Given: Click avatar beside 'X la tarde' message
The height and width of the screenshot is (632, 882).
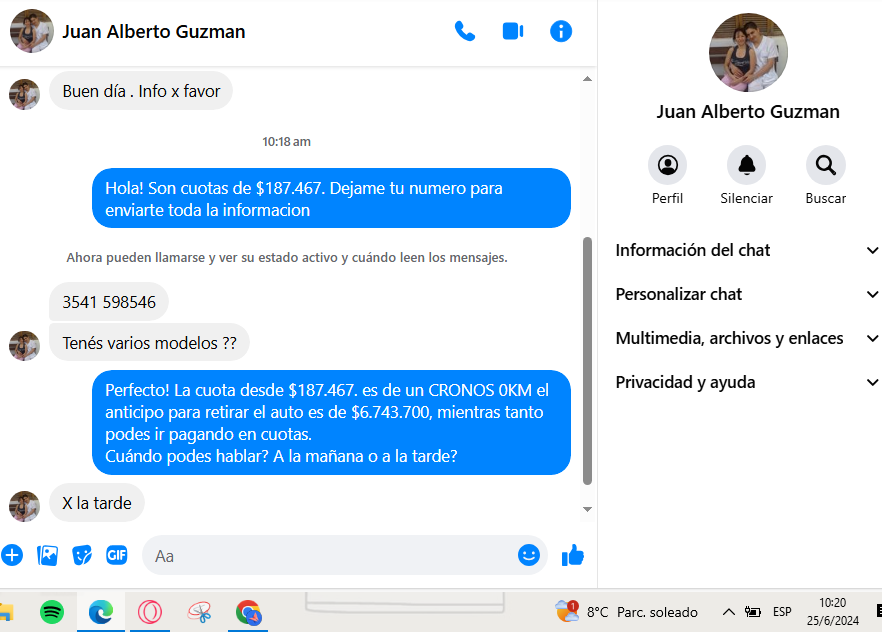Looking at the screenshot, I should 24,506.
